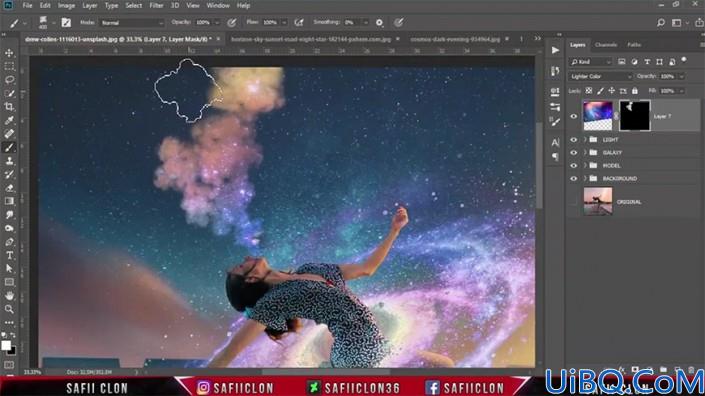The image size is (705, 396).
Task: Open brush smoothing options gear
Action: click(x=379, y=22)
